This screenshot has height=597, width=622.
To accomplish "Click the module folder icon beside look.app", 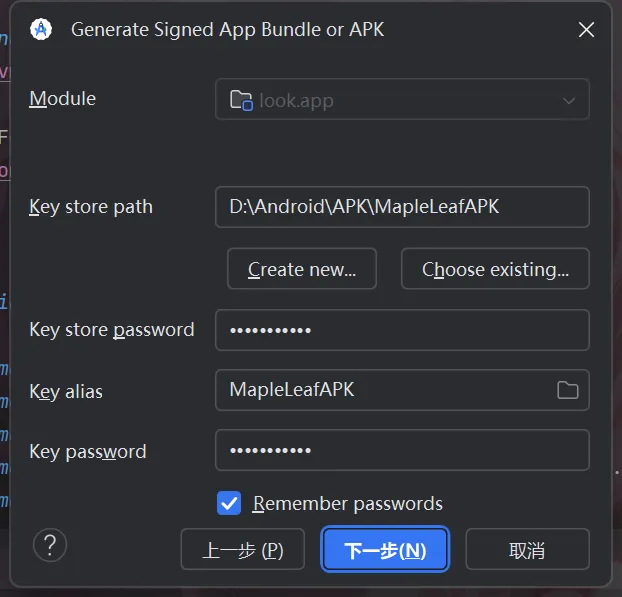I will (241, 100).
